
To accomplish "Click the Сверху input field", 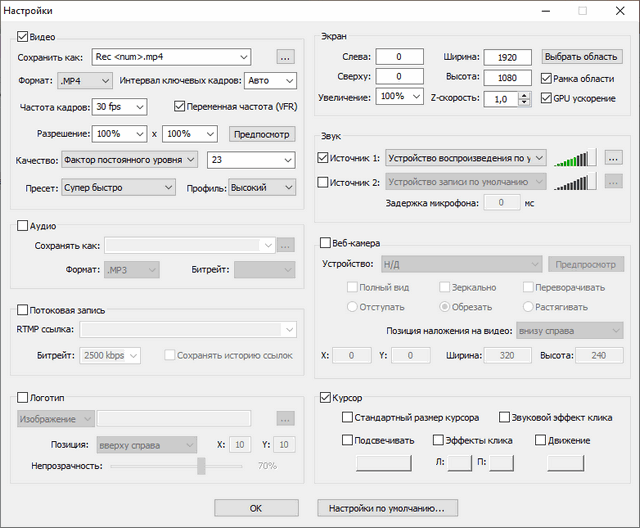I will (400, 76).
